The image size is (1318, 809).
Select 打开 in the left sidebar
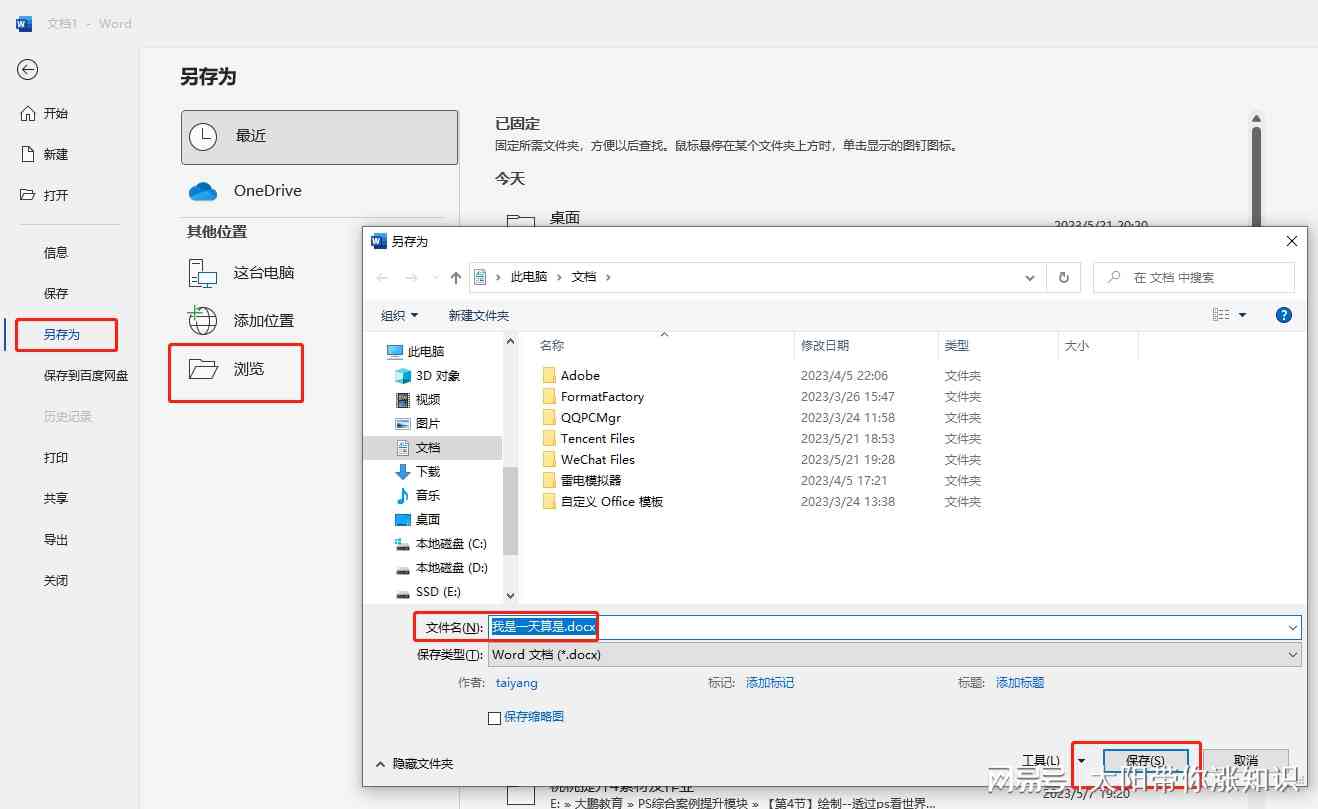click(x=45, y=195)
